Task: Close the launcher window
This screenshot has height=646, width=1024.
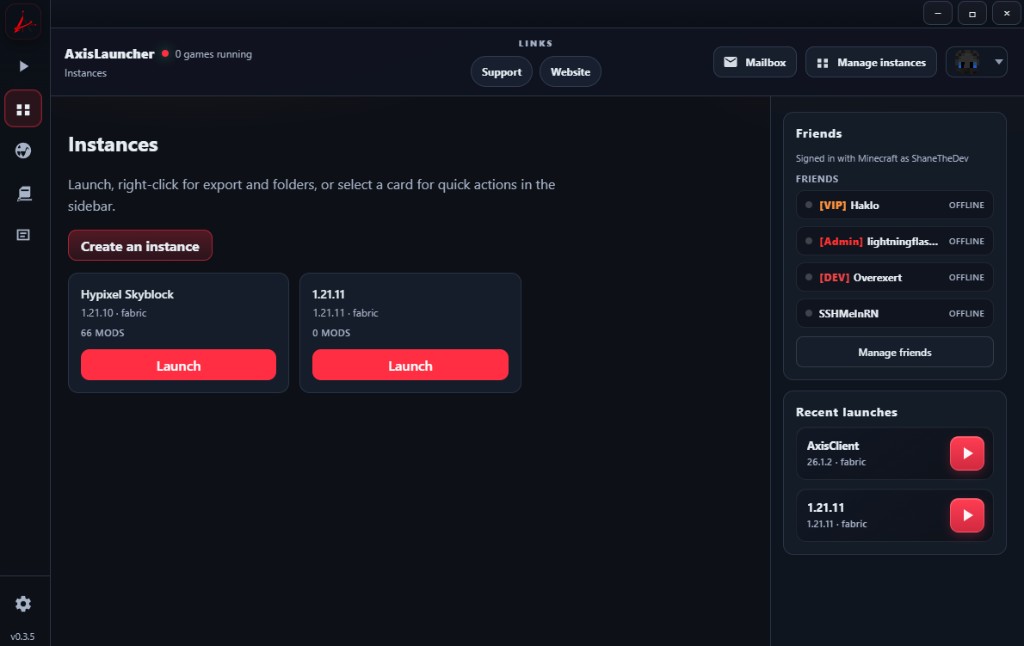Action: click(x=1006, y=13)
